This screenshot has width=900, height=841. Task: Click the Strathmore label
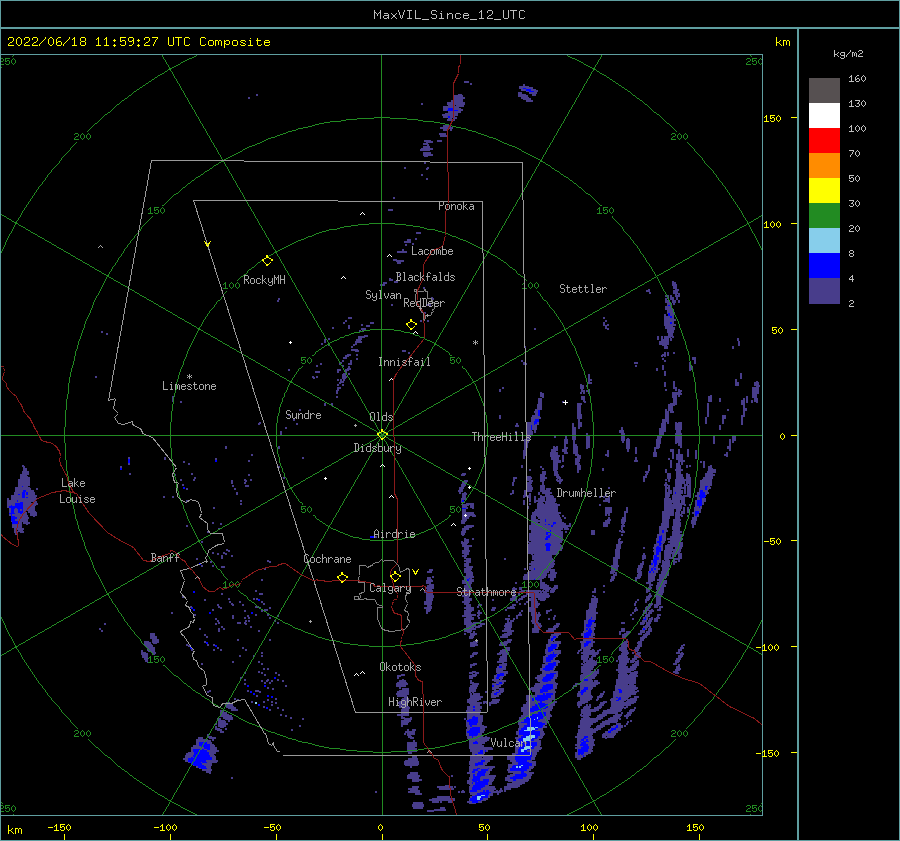click(486, 592)
